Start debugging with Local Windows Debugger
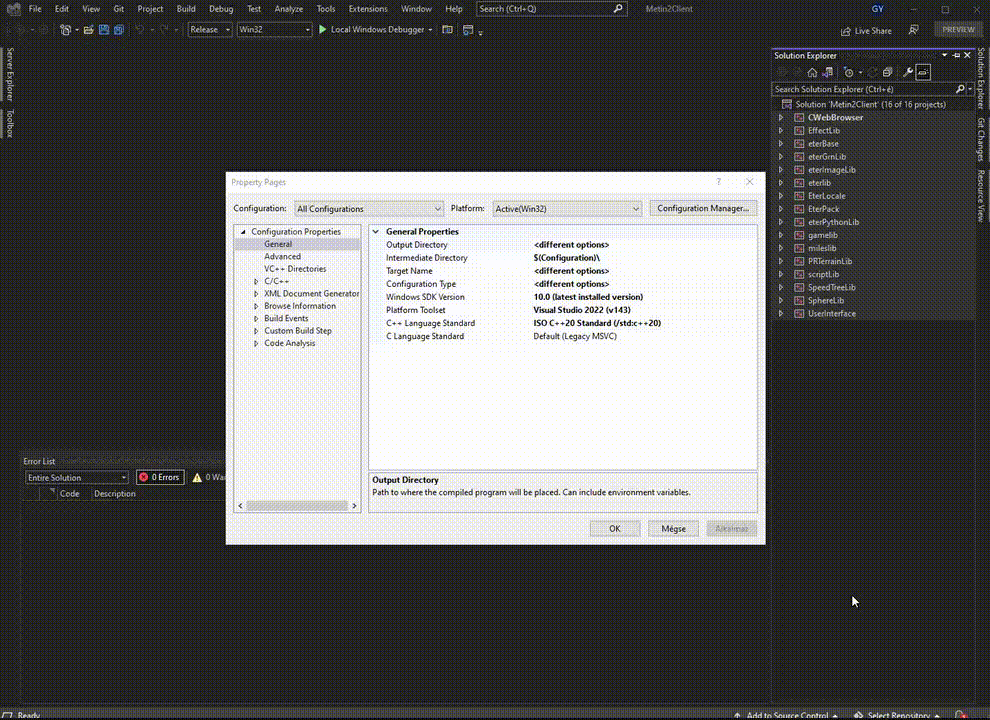 tap(375, 29)
